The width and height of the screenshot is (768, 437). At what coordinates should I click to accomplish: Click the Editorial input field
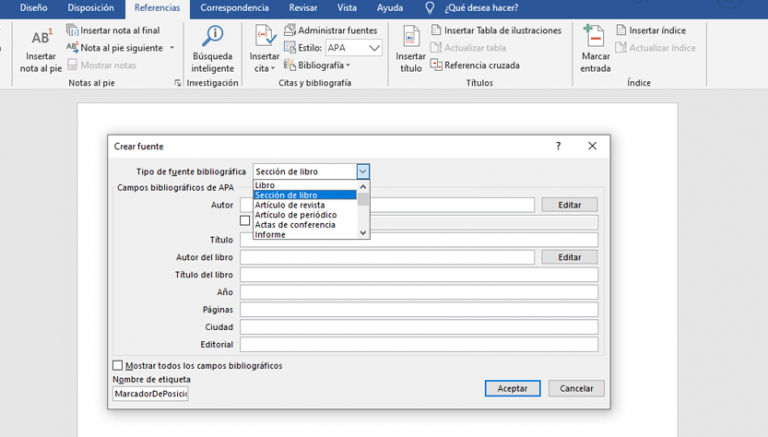click(x=418, y=345)
